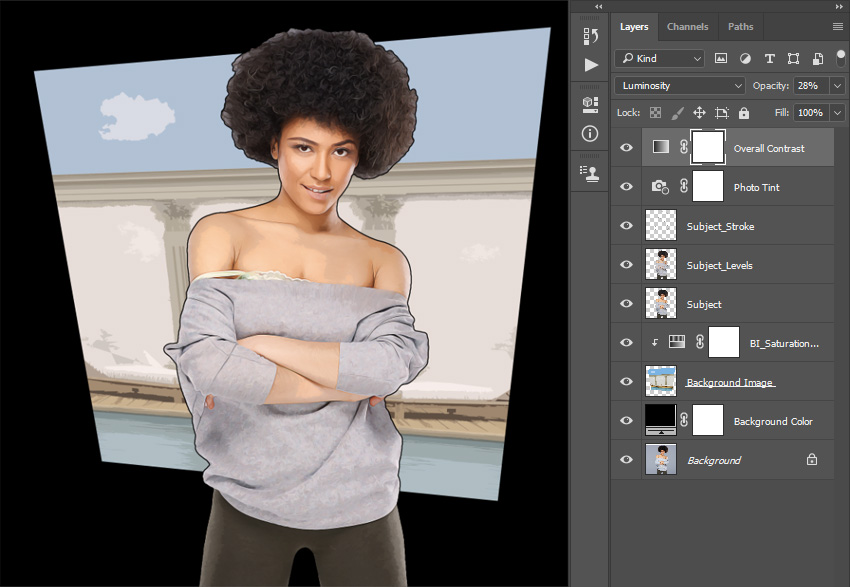850x587 pixels.
Task: Click the lock all padlock icon
Action: (743, 113)
